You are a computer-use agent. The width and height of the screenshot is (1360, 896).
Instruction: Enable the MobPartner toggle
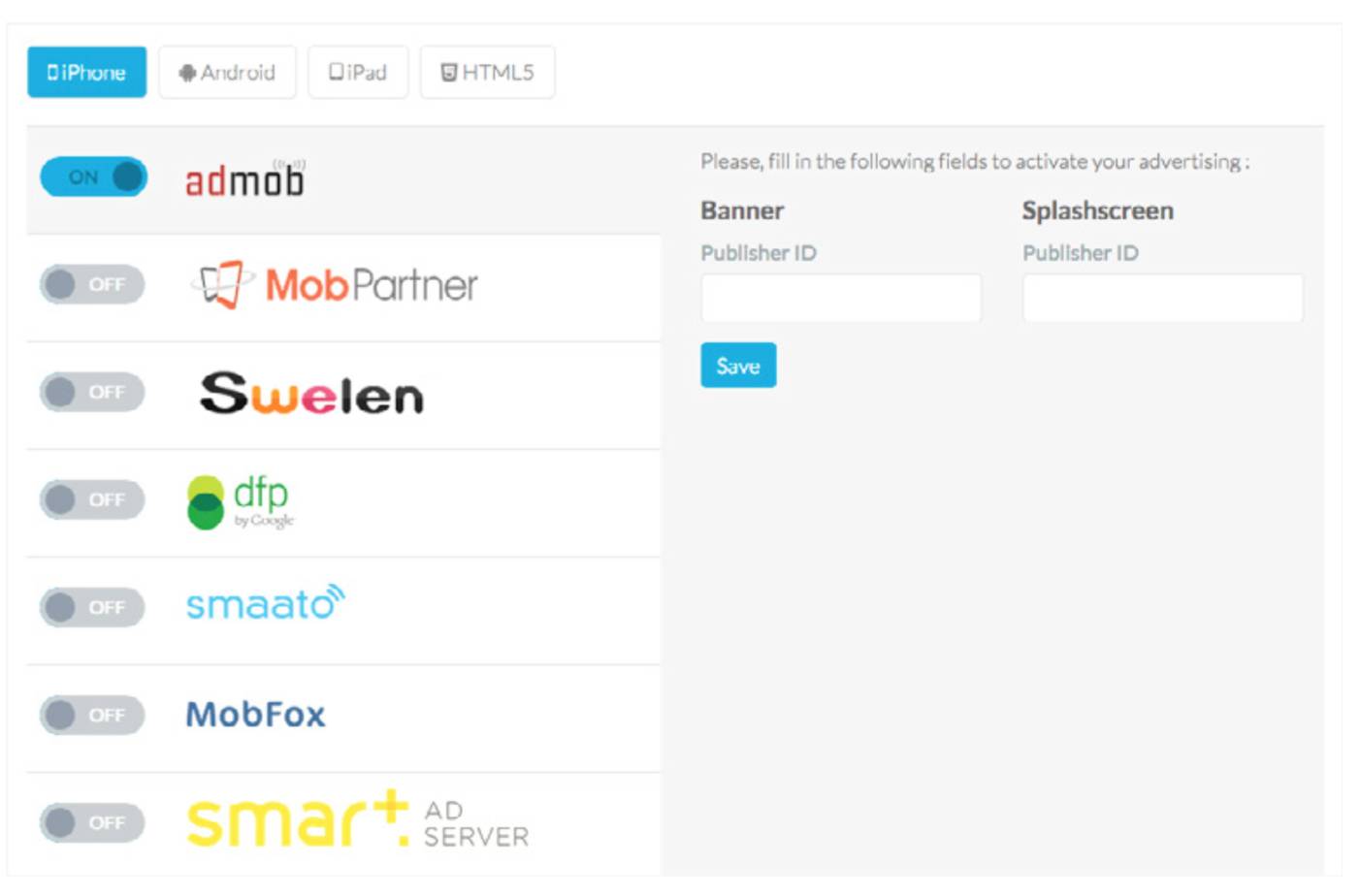92,285
